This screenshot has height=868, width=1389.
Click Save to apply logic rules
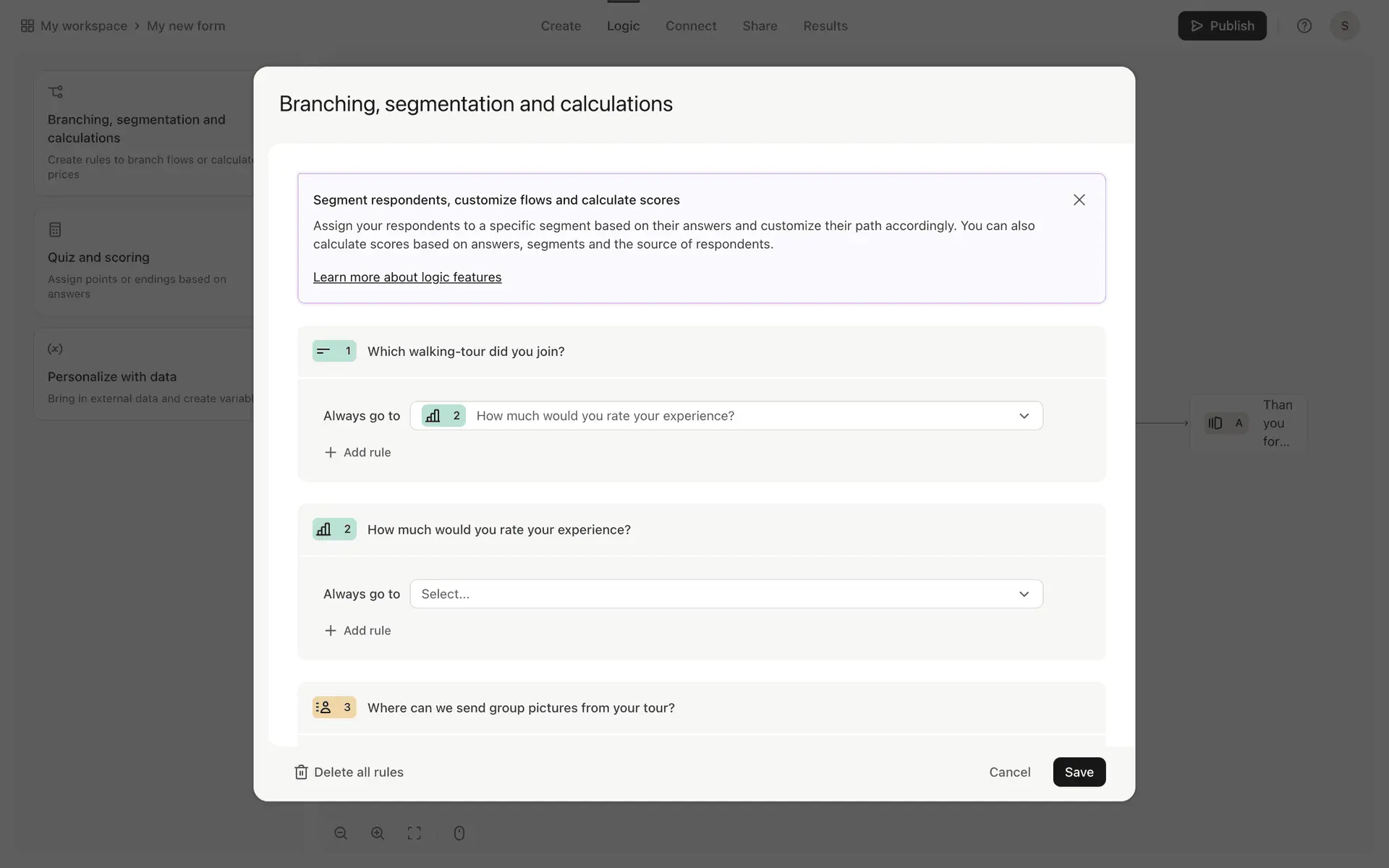coord(1079,772)
